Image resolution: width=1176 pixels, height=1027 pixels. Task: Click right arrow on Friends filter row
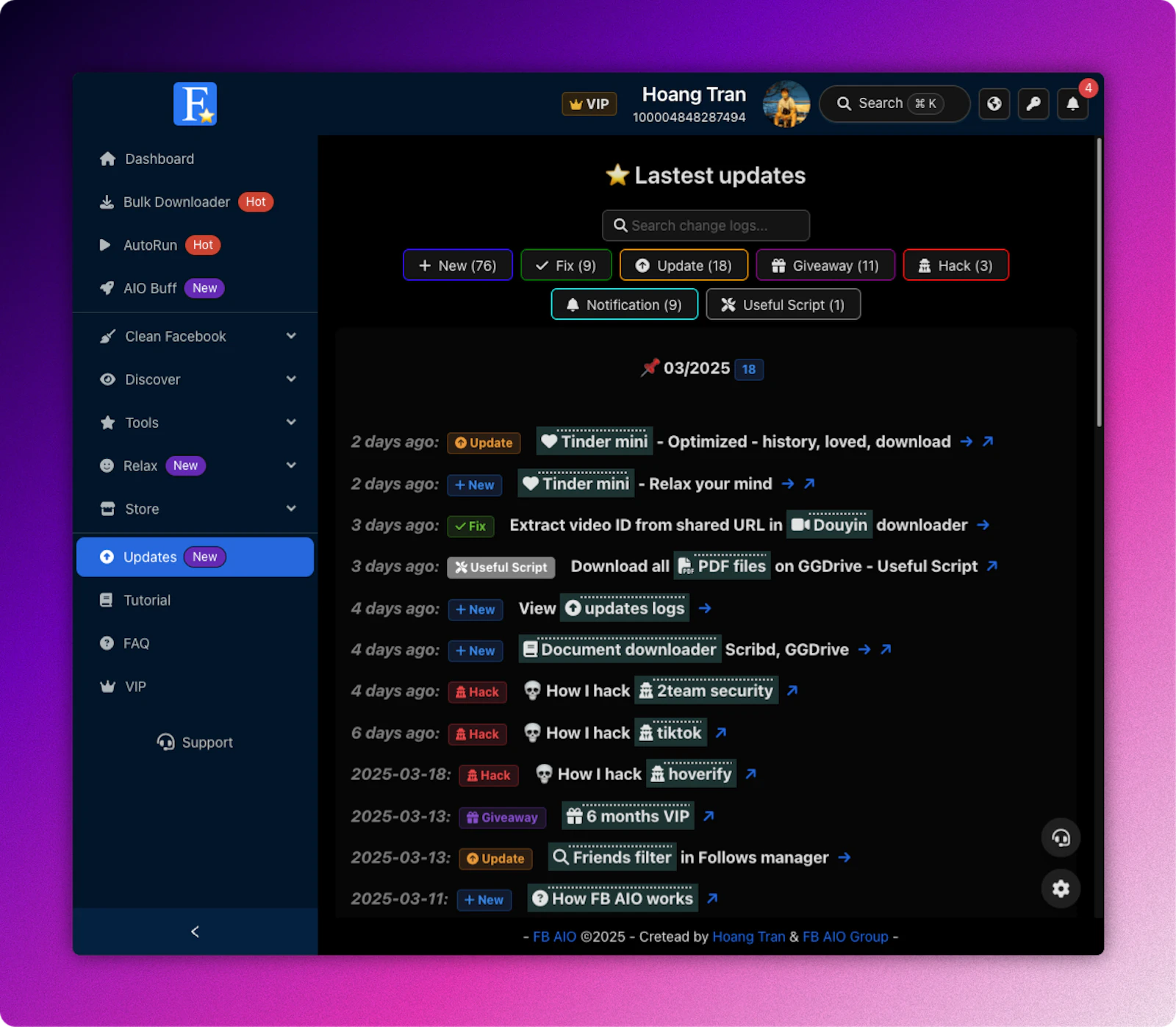point(845,857)
